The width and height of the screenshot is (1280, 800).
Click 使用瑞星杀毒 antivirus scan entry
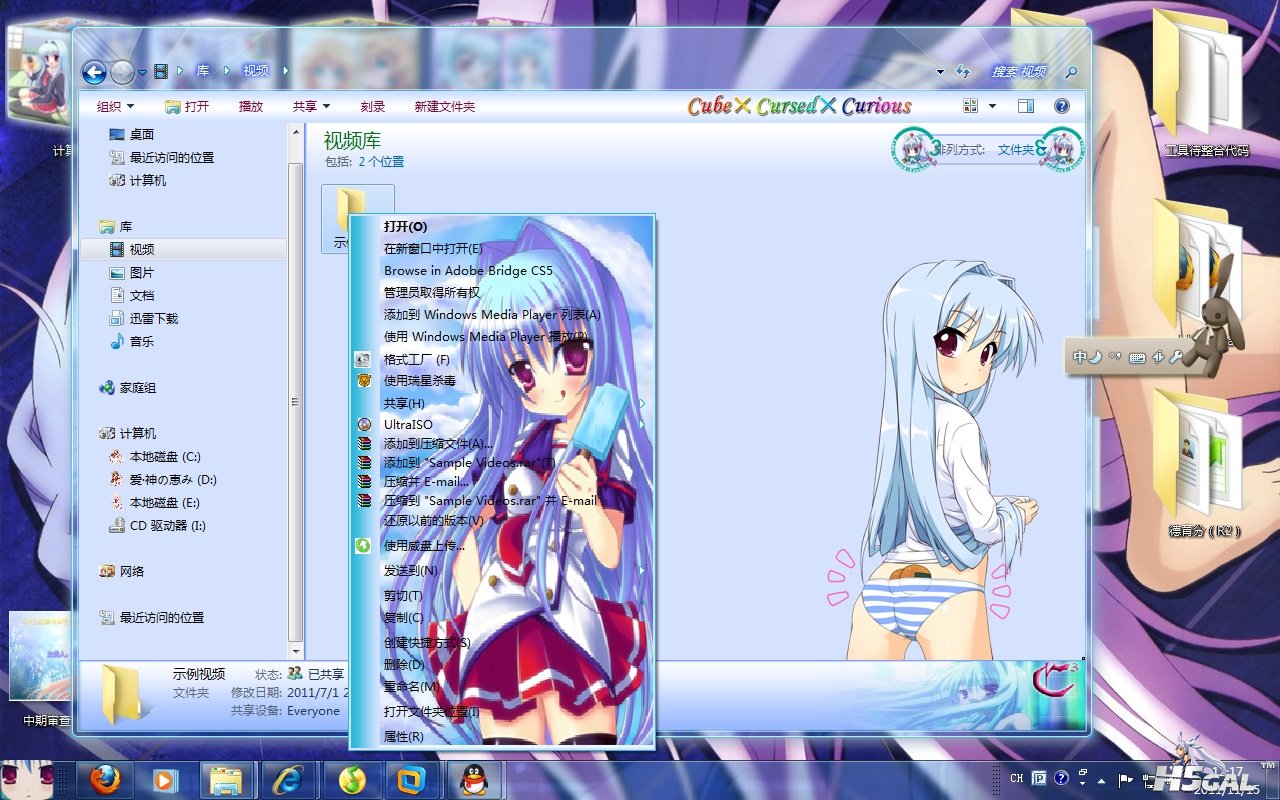tap(420, 381)
